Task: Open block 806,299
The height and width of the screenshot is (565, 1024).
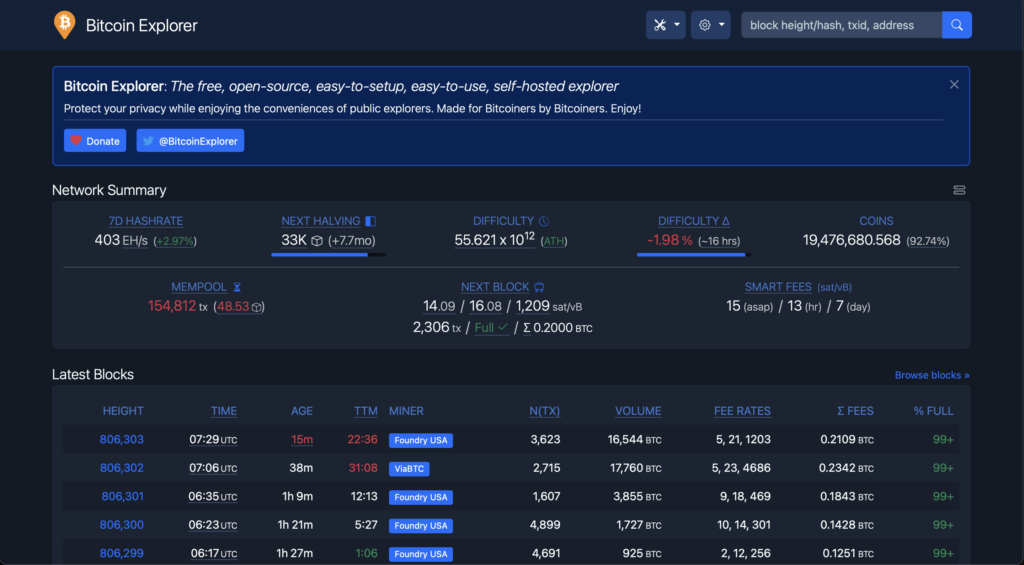Action: point(121,553)
